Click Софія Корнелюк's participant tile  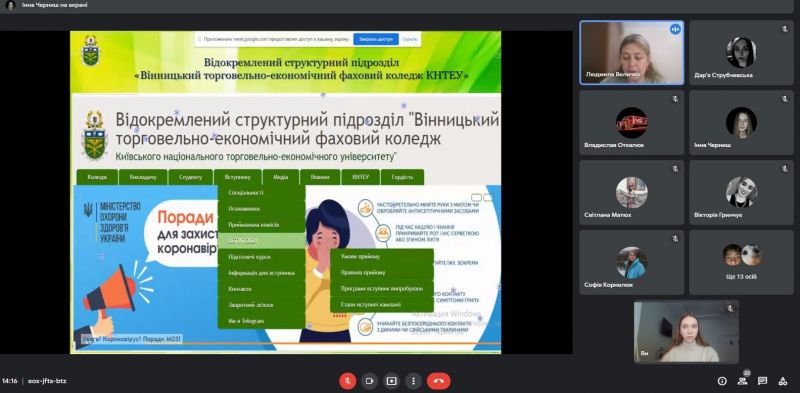tap(632, 262)
